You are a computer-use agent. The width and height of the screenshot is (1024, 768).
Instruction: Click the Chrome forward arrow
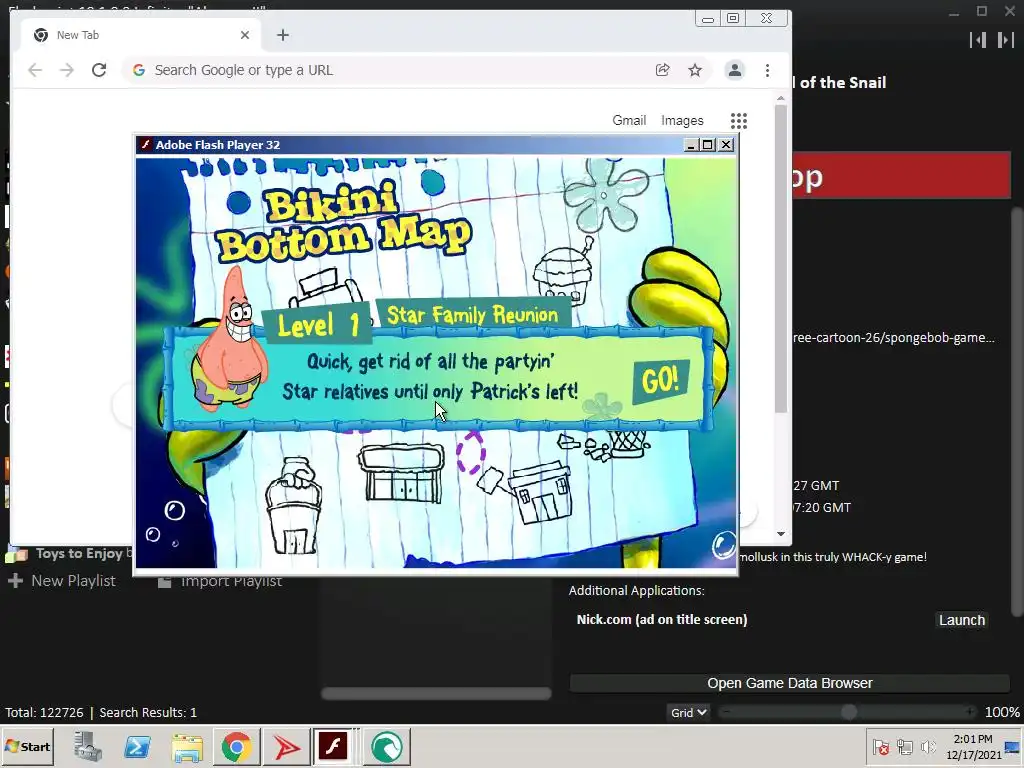(x=67, y=70)
